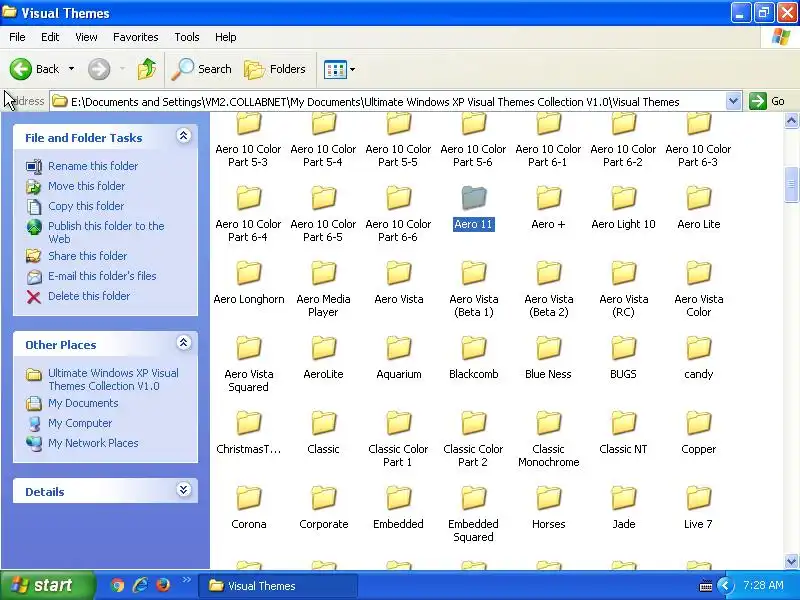Open My Network Places link
This screenshot has height=600, width=800.
pos(93,443)
